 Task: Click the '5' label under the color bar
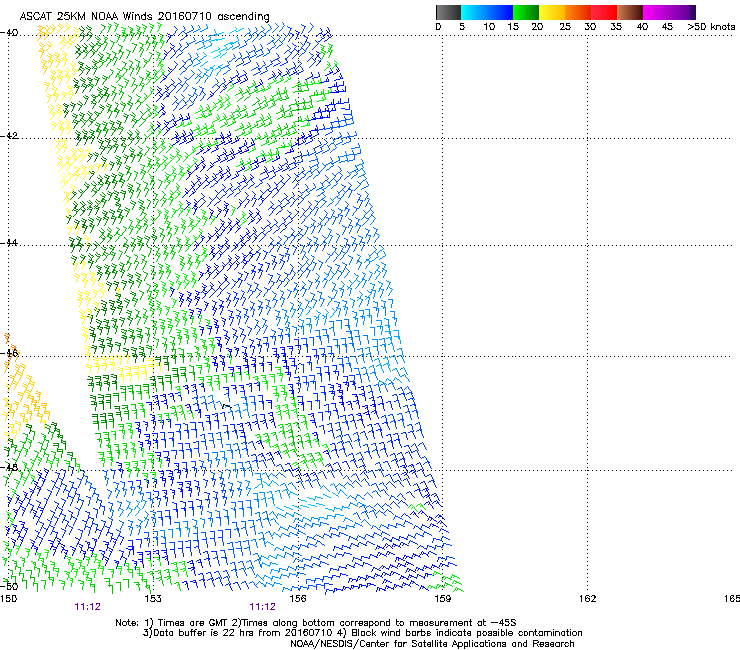click(462, 27)
